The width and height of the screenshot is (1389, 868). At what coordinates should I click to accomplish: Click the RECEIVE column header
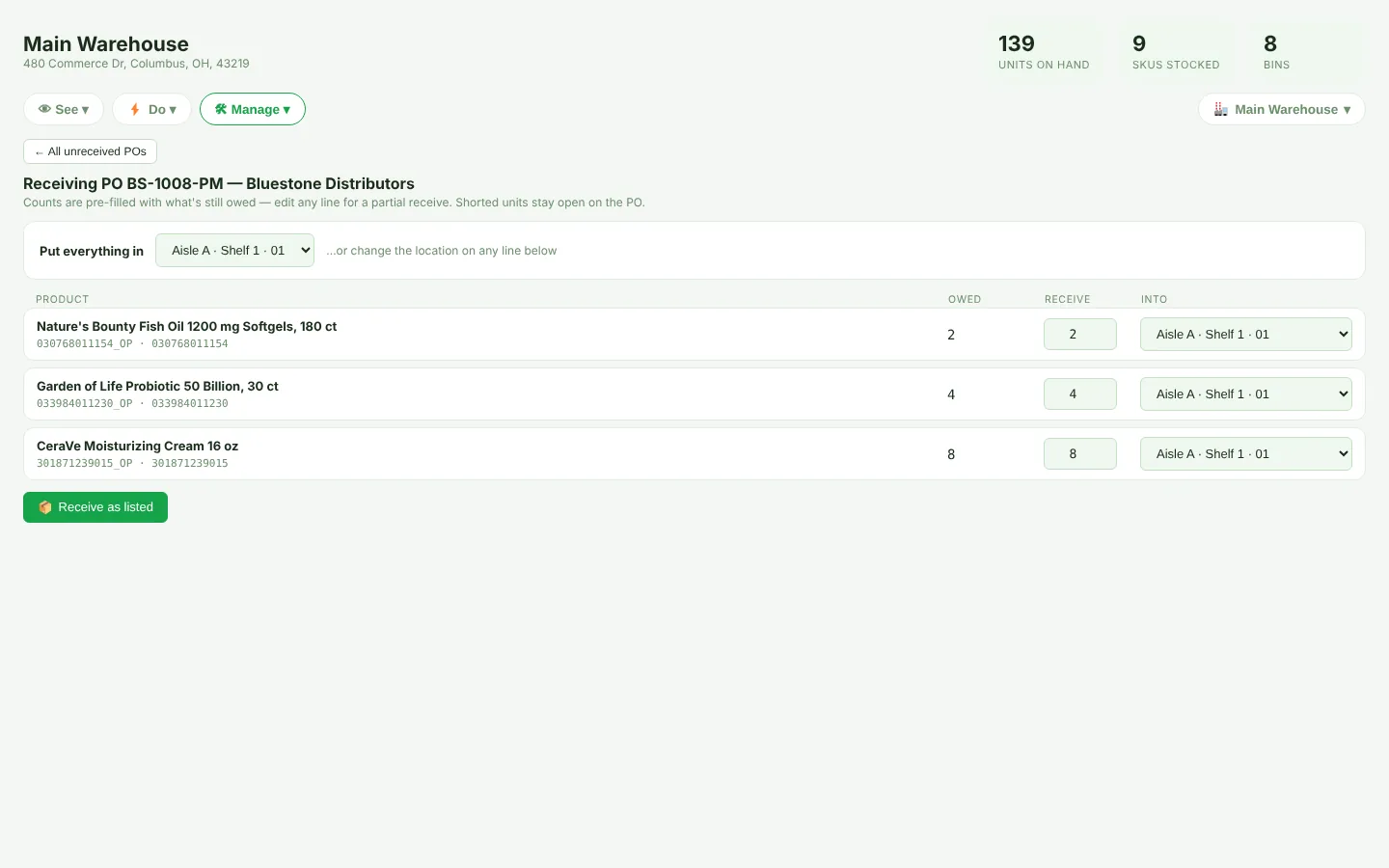click(x=1067, y=300)
